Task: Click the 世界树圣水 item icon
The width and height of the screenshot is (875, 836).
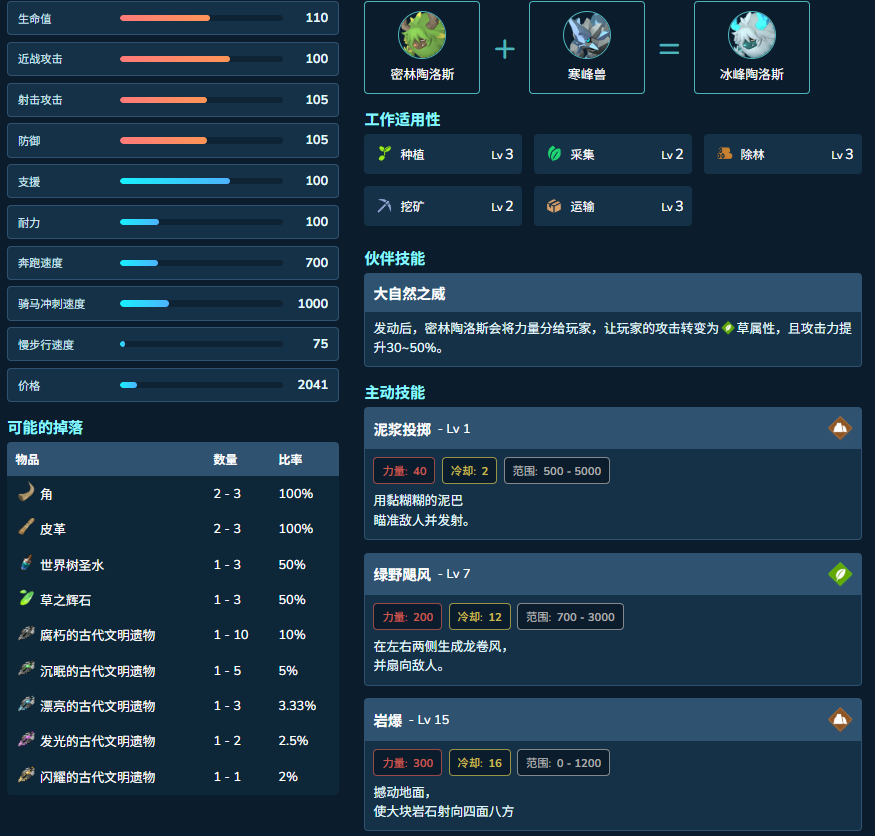Action: (x=26, y=563)
